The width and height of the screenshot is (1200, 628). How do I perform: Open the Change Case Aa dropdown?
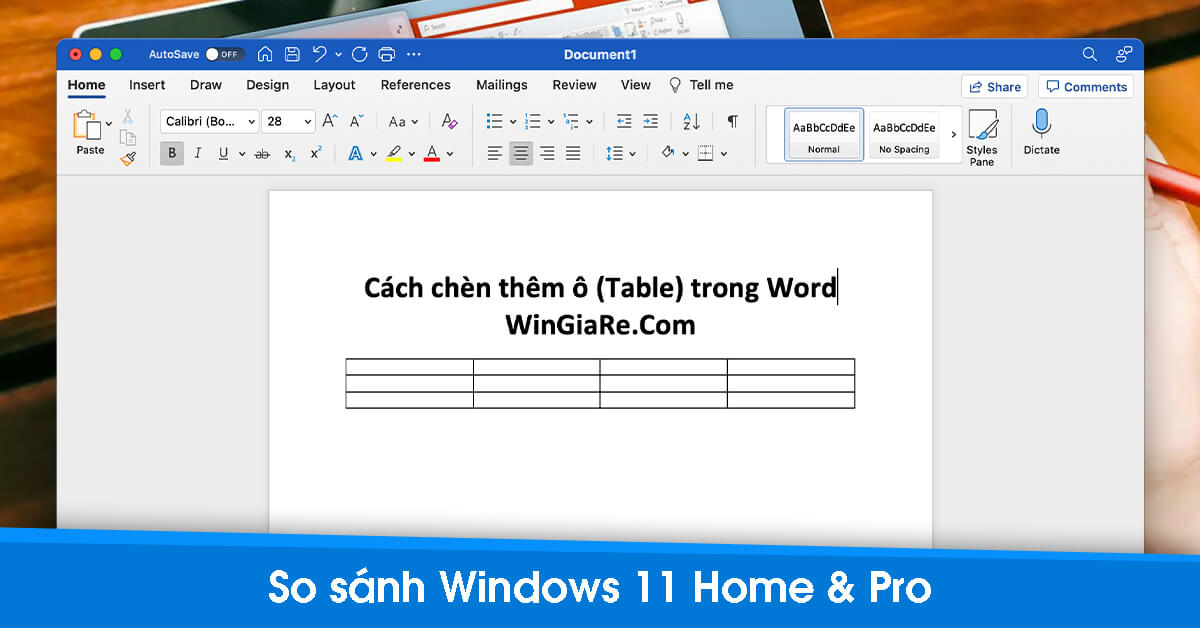403,122
